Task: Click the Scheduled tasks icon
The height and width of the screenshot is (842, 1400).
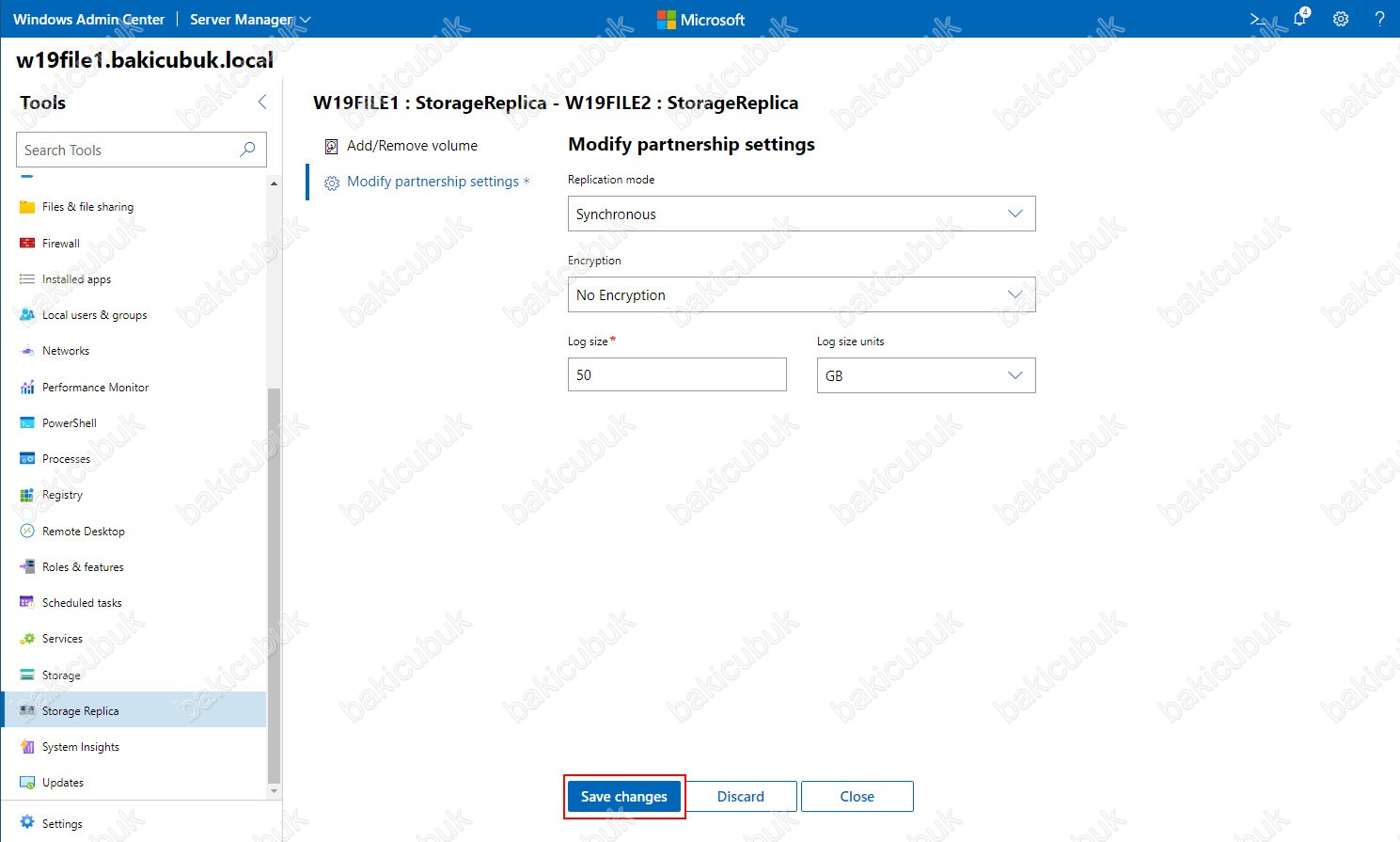Action: [x=27, y=603]
